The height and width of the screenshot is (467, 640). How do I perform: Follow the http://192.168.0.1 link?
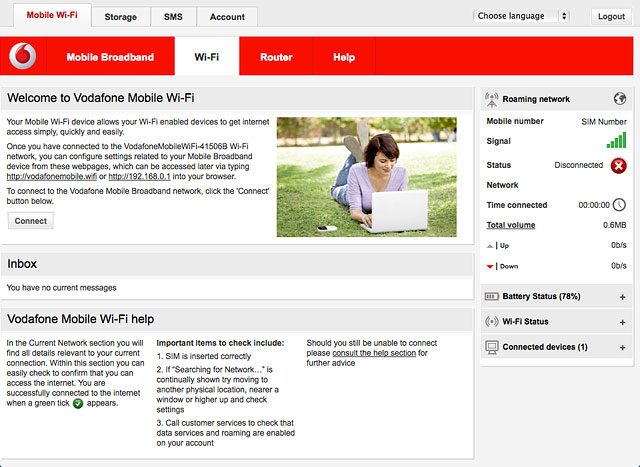139,176
